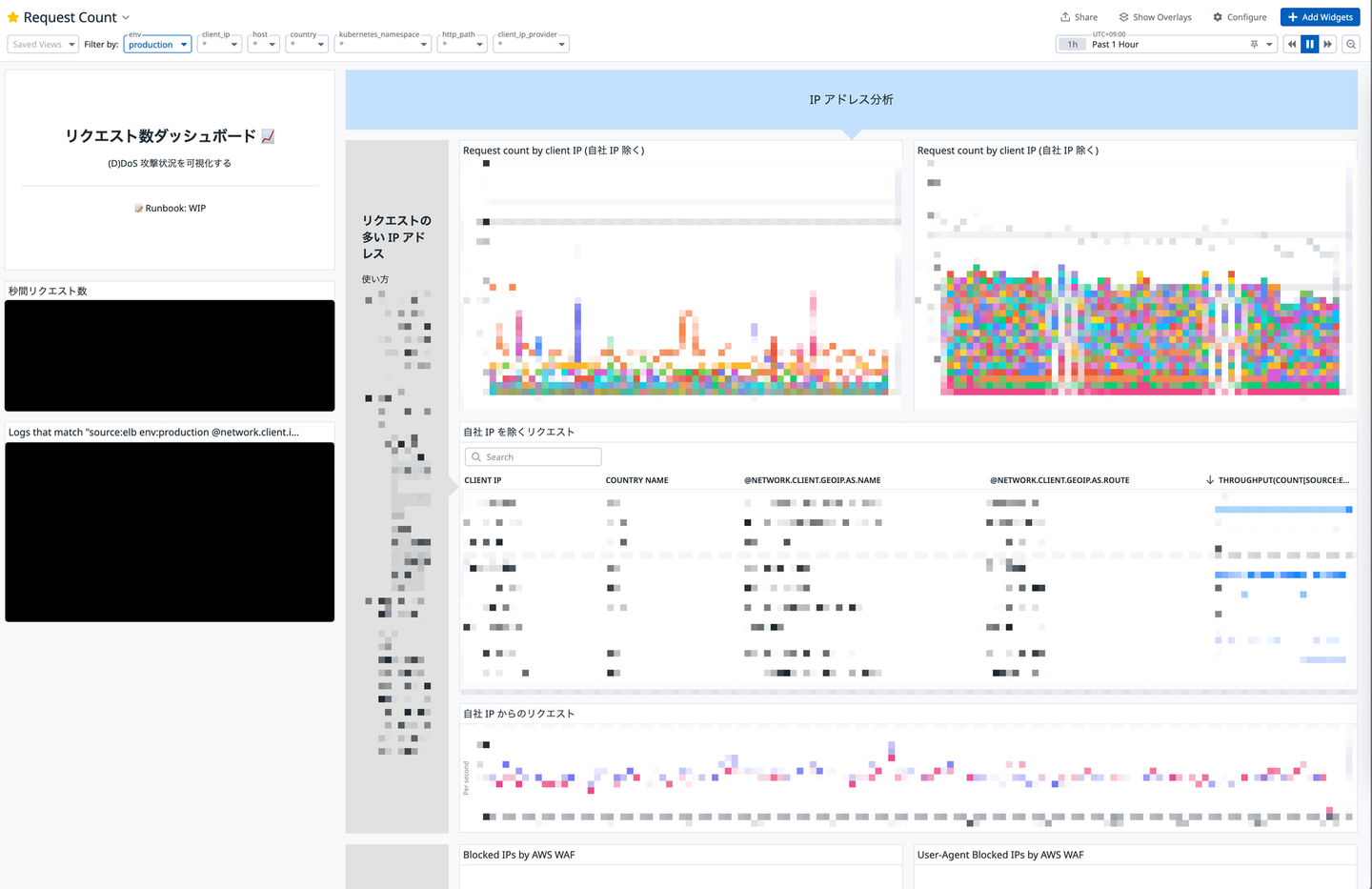The width and height of the screenshot is (1372, 889).
Task: Click the right Request count by client IP title
Action: point(1008,151)
